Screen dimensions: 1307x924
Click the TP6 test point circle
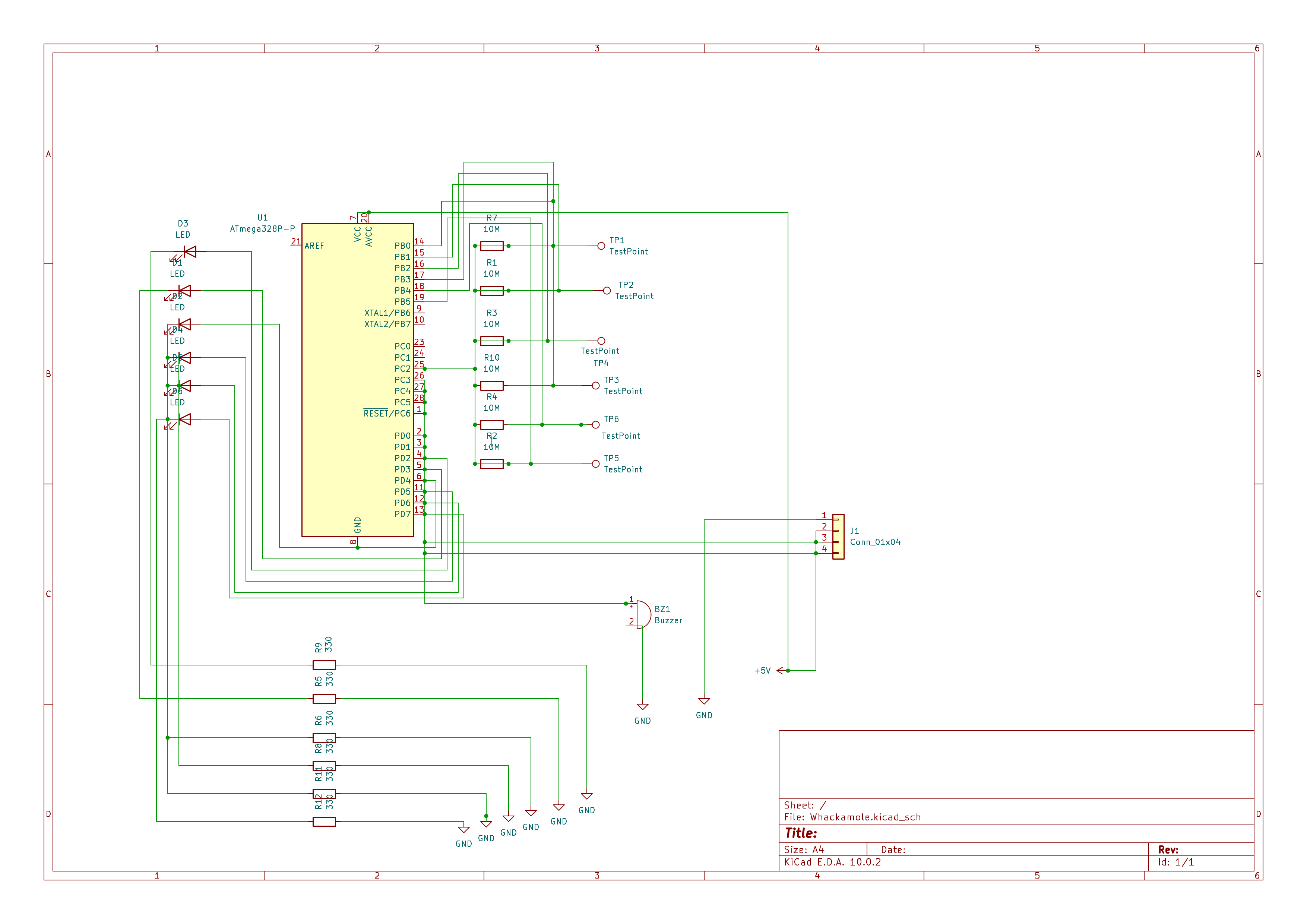[595, 425]
